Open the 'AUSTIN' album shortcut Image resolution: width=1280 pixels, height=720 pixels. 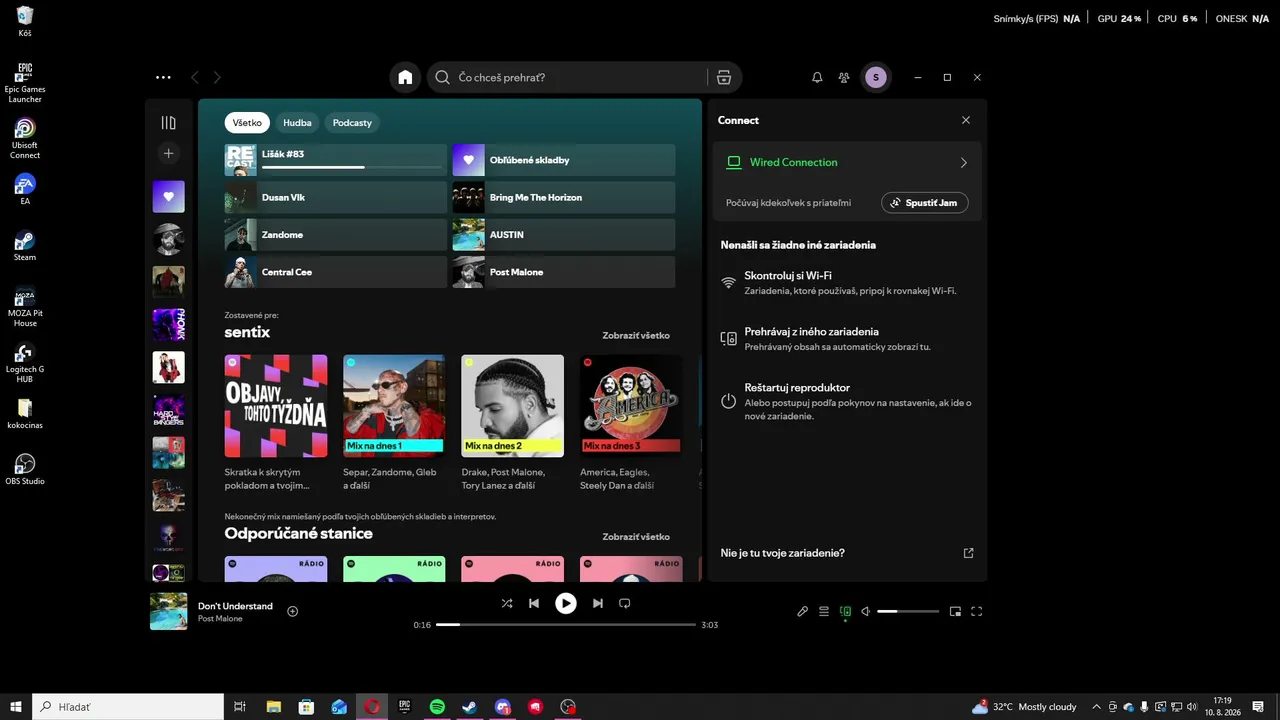coord(564,235)
